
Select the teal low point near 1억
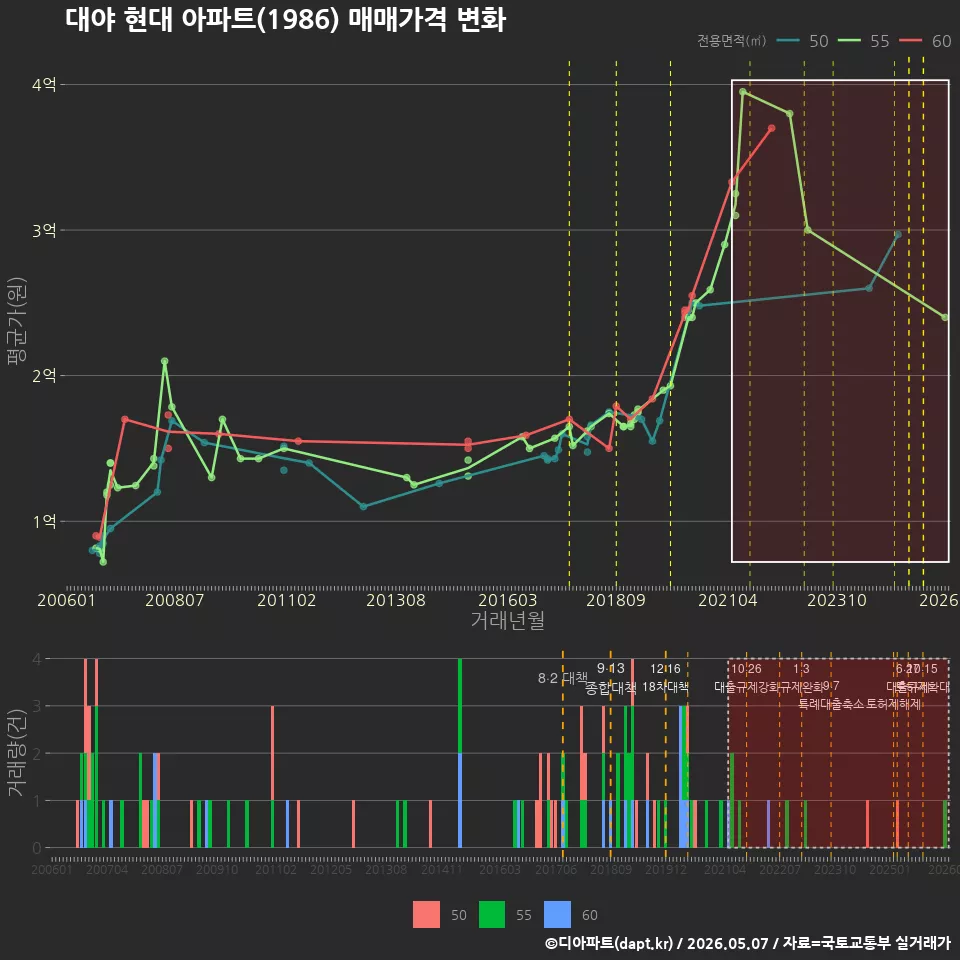click(363, 506)
